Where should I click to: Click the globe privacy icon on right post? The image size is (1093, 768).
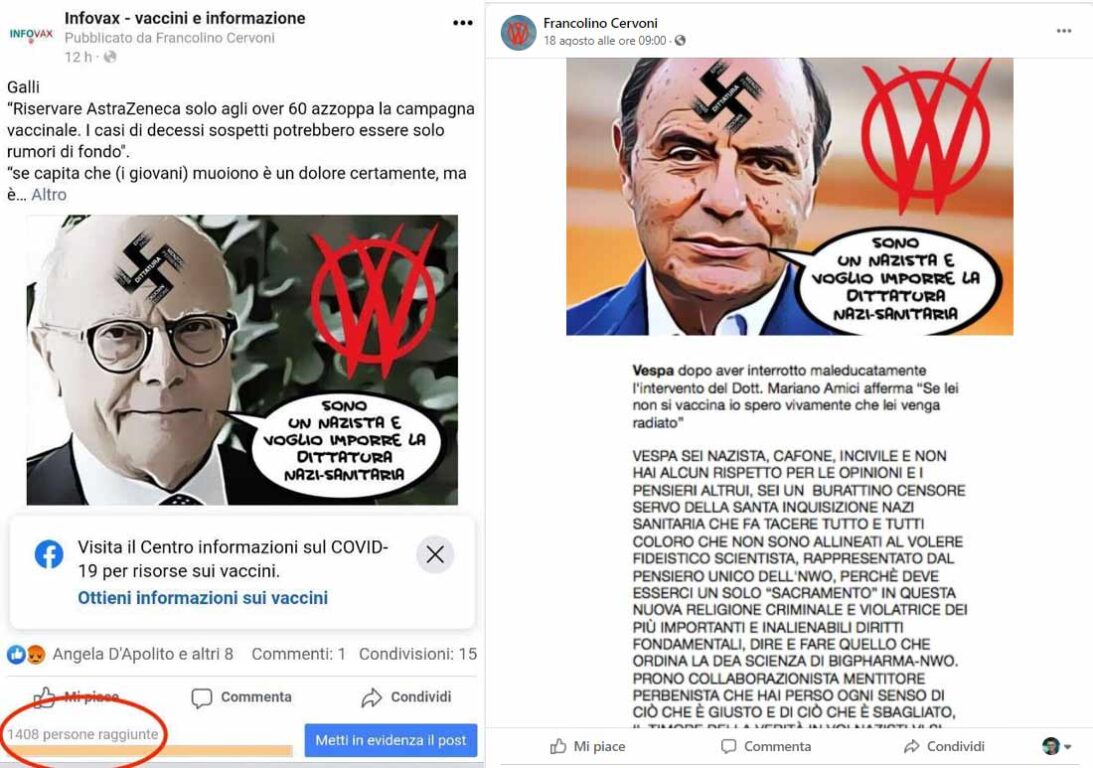coord(680,41)
